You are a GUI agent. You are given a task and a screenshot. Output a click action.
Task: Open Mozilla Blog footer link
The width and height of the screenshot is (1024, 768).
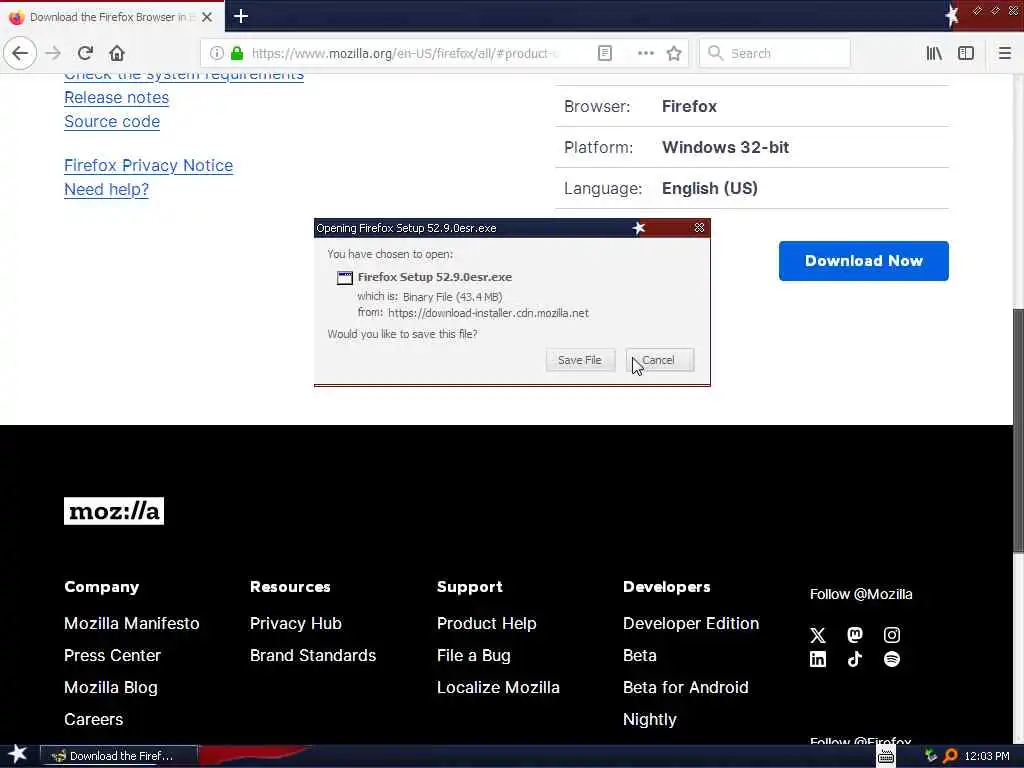point(111,687)
